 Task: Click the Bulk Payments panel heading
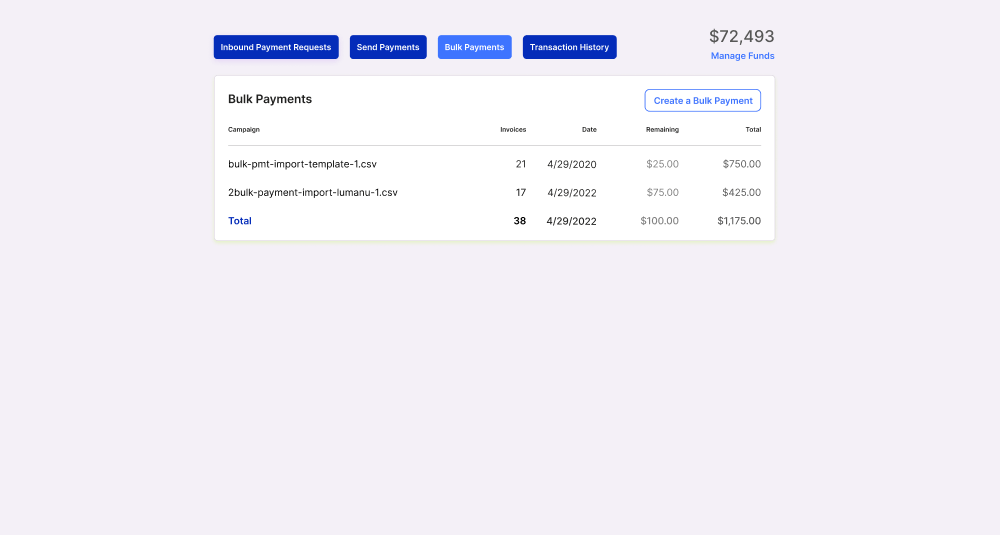pos(270,99)
